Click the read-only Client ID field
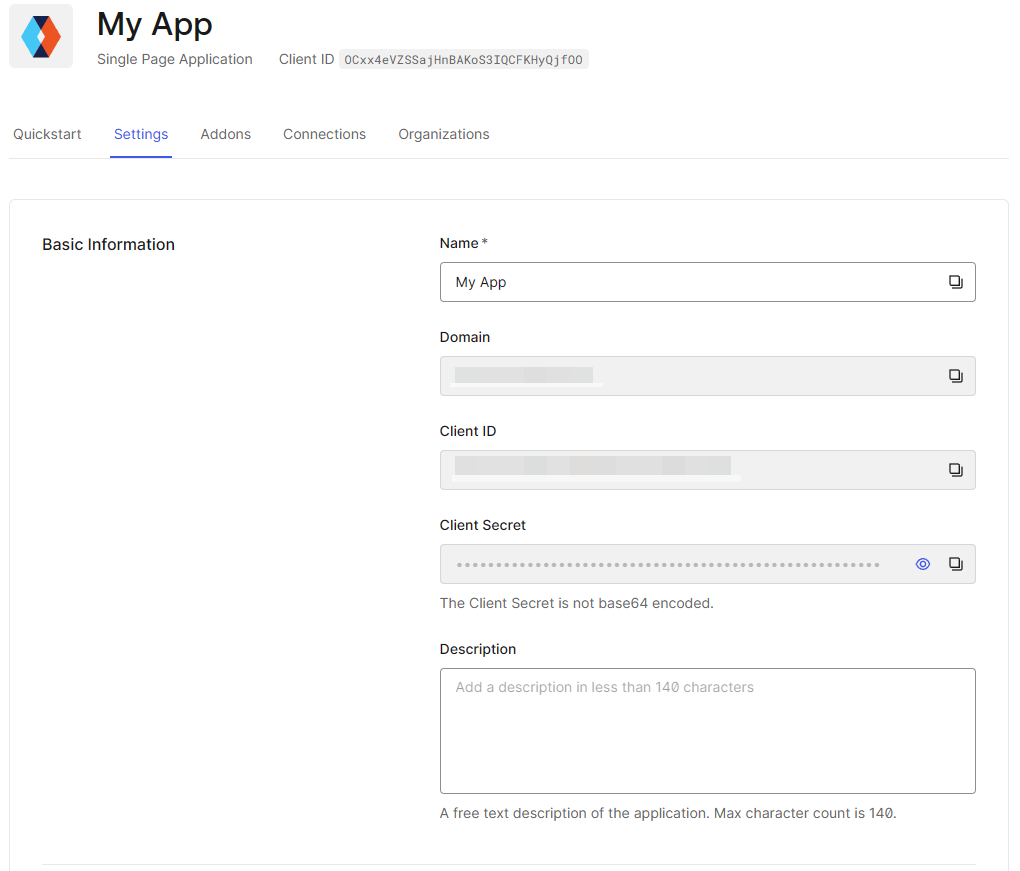The image size is (1020, 871). pos(690,470)
